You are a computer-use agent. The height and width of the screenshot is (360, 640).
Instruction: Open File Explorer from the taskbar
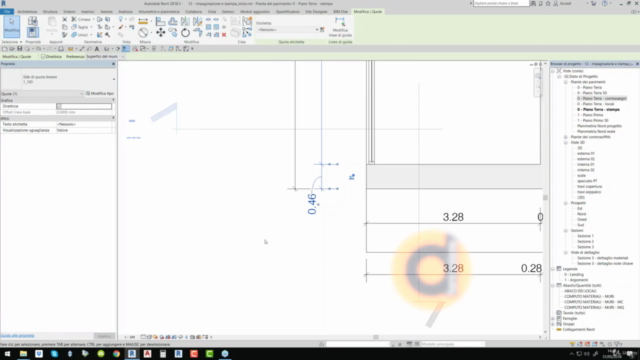click(x=23, y=353)
